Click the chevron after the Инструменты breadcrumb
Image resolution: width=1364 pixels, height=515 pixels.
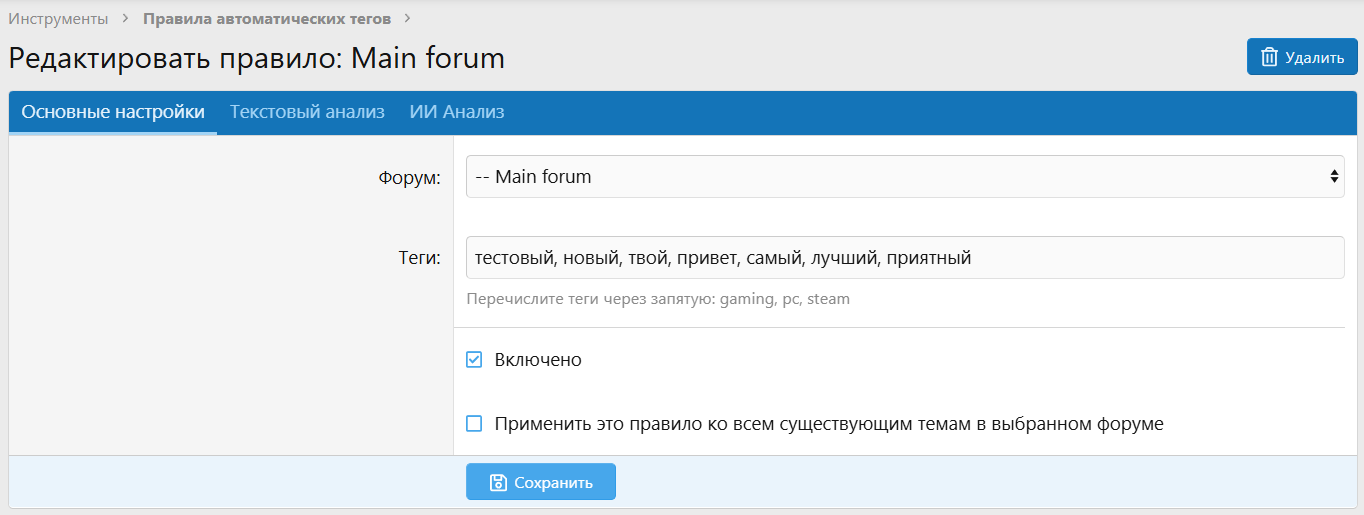126,19
